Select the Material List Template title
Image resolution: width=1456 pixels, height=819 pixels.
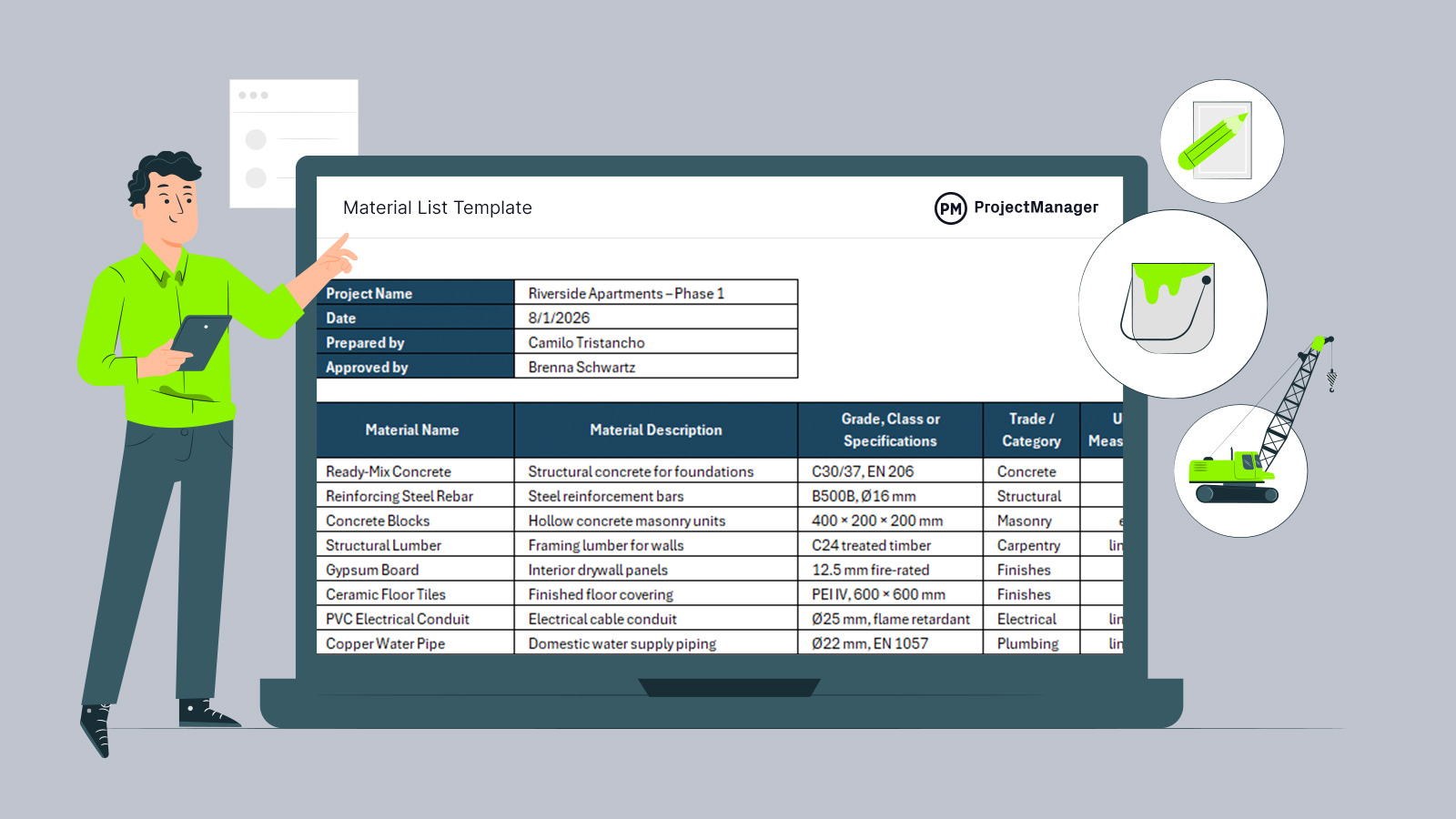coord(437,207)
